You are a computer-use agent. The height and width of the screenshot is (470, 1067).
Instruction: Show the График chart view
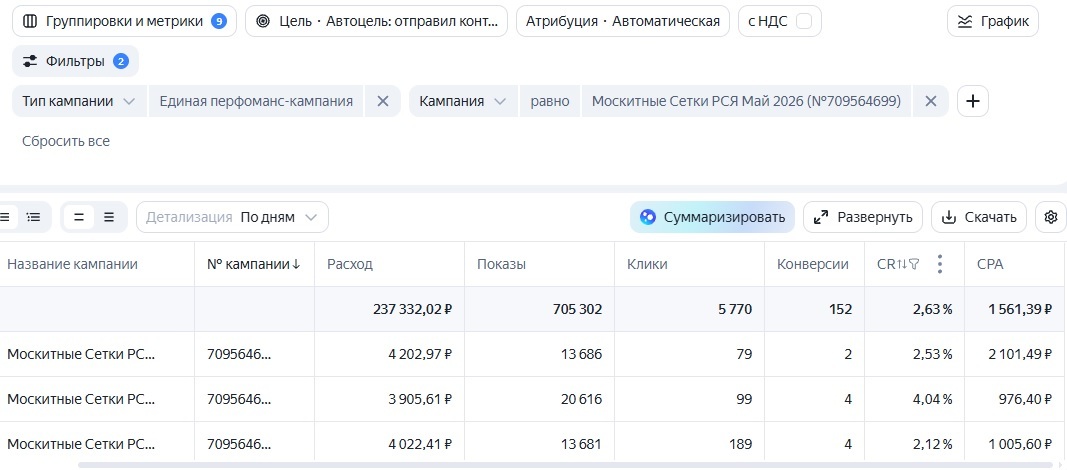(x=993, y=21)
